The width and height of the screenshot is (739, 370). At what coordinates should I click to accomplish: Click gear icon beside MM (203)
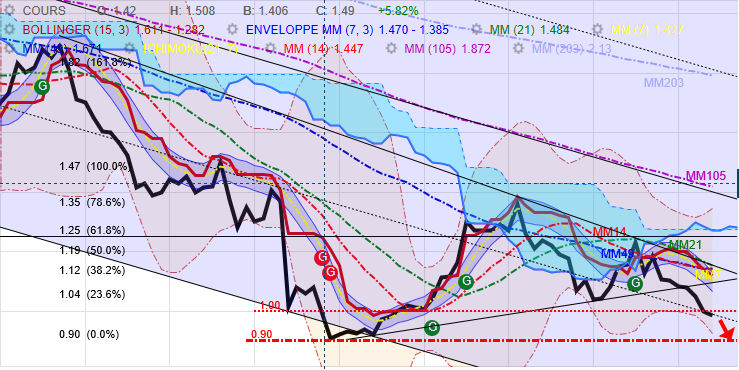coord(519,49)
